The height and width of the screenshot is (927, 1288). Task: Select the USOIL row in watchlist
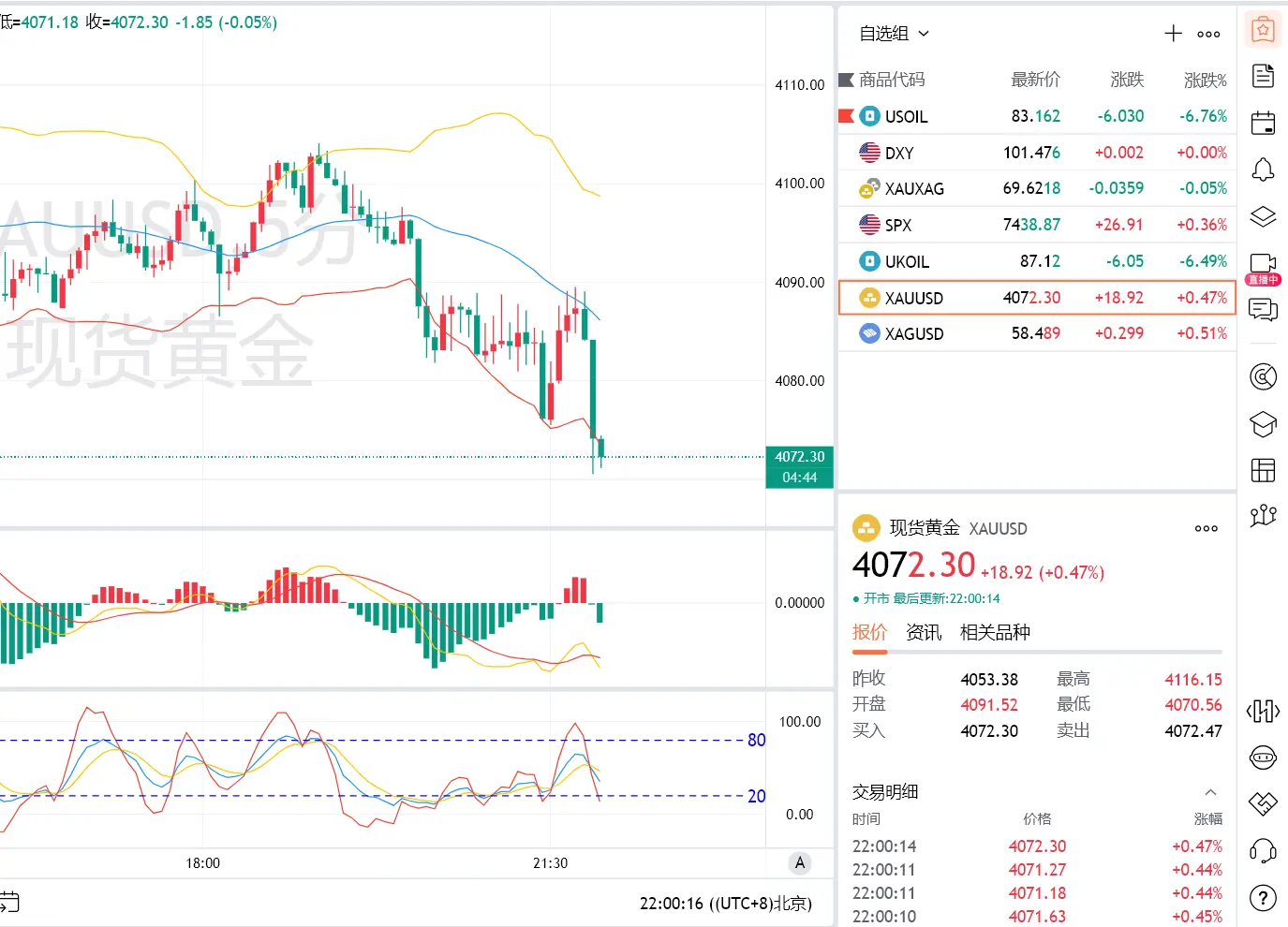point(1037,116)
